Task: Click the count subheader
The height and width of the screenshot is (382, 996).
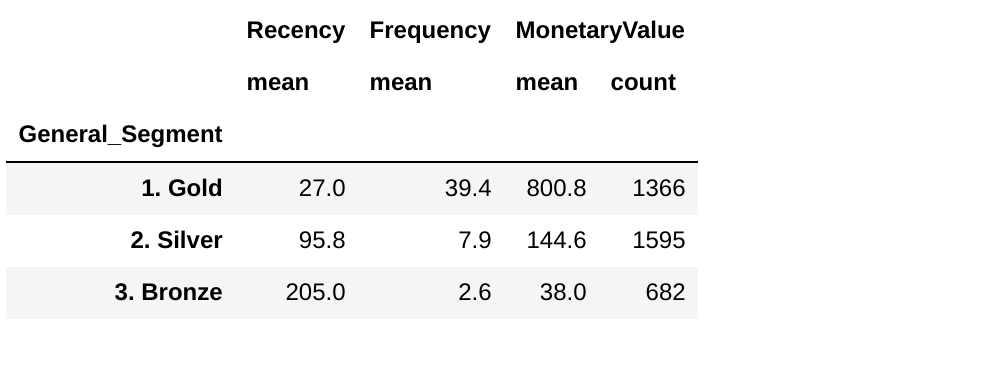Action: 643,83
